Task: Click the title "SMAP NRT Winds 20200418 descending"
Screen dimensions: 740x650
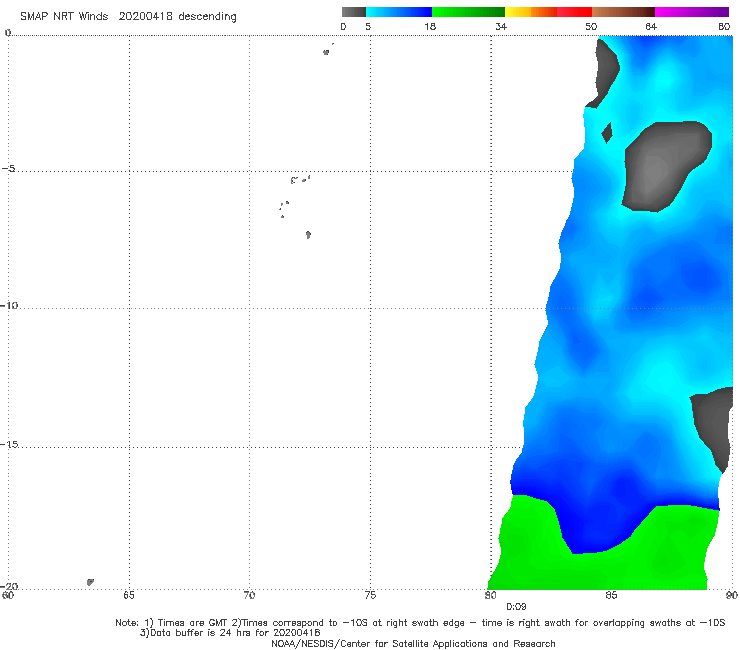Action: (x=128, y=16)
